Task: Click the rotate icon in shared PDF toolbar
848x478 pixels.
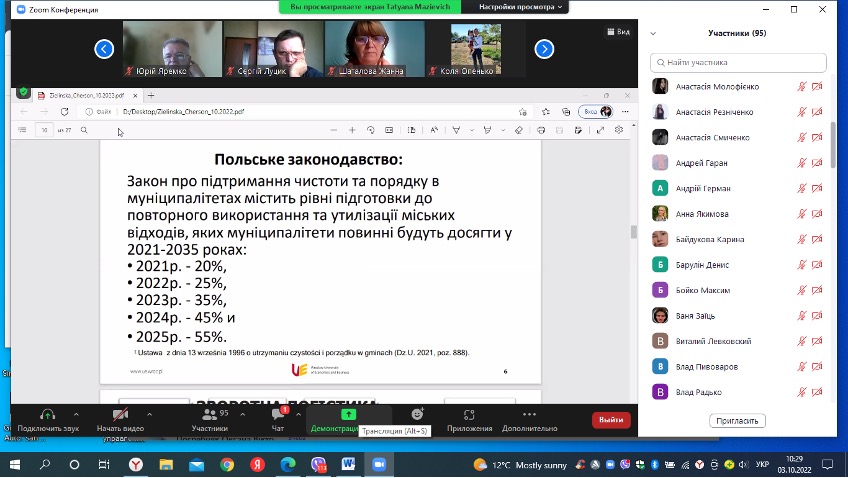Action: point(370,130)
